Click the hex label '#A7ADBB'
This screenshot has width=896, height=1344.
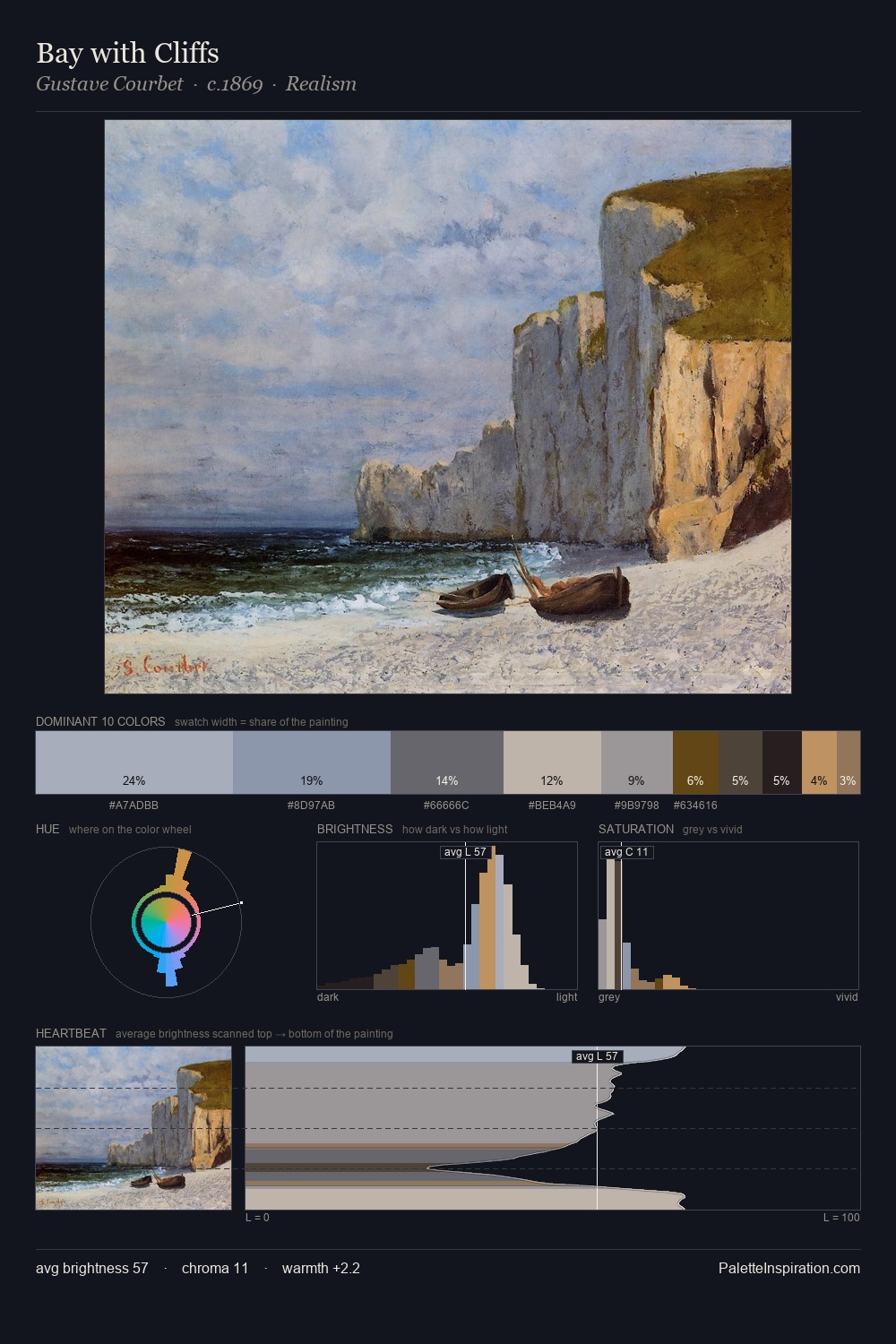134,806
